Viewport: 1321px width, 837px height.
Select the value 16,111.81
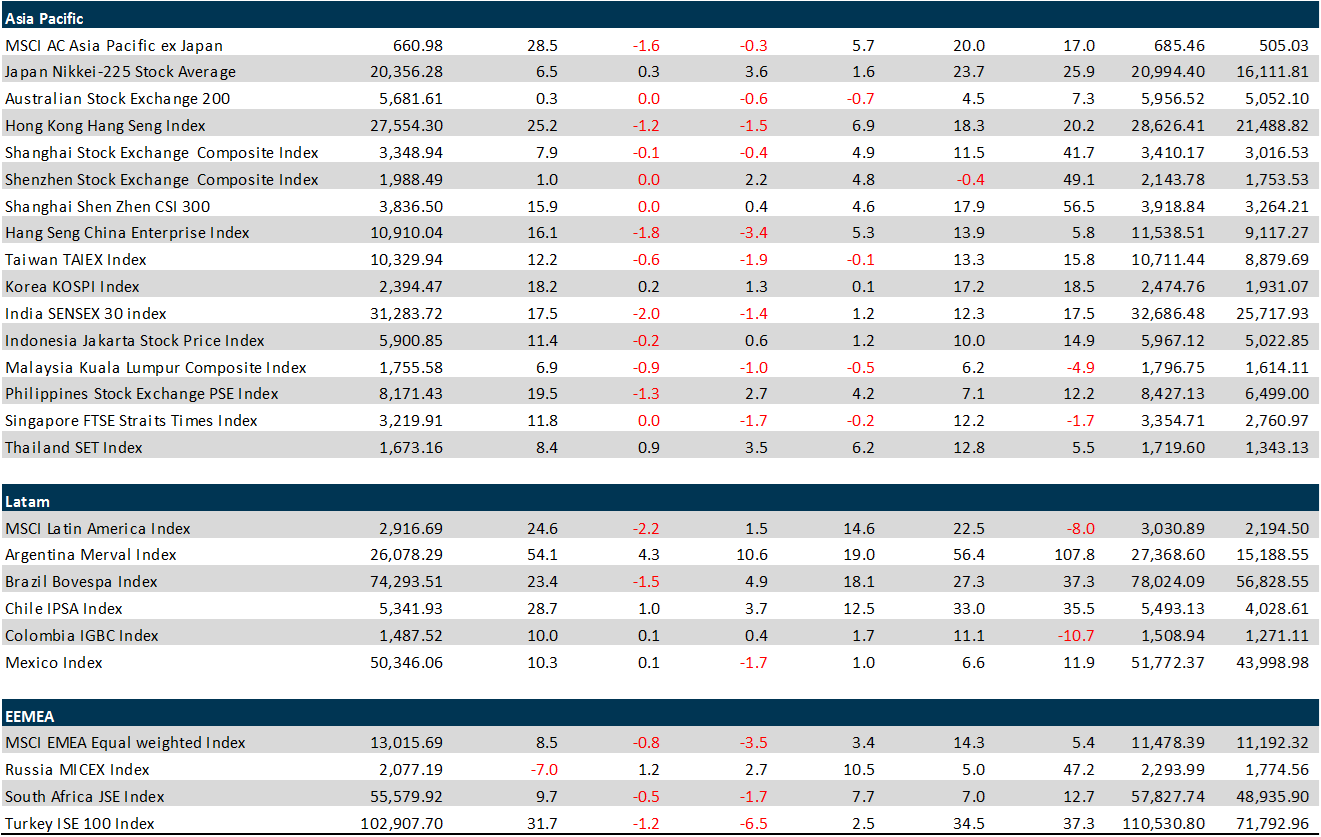1275,72
